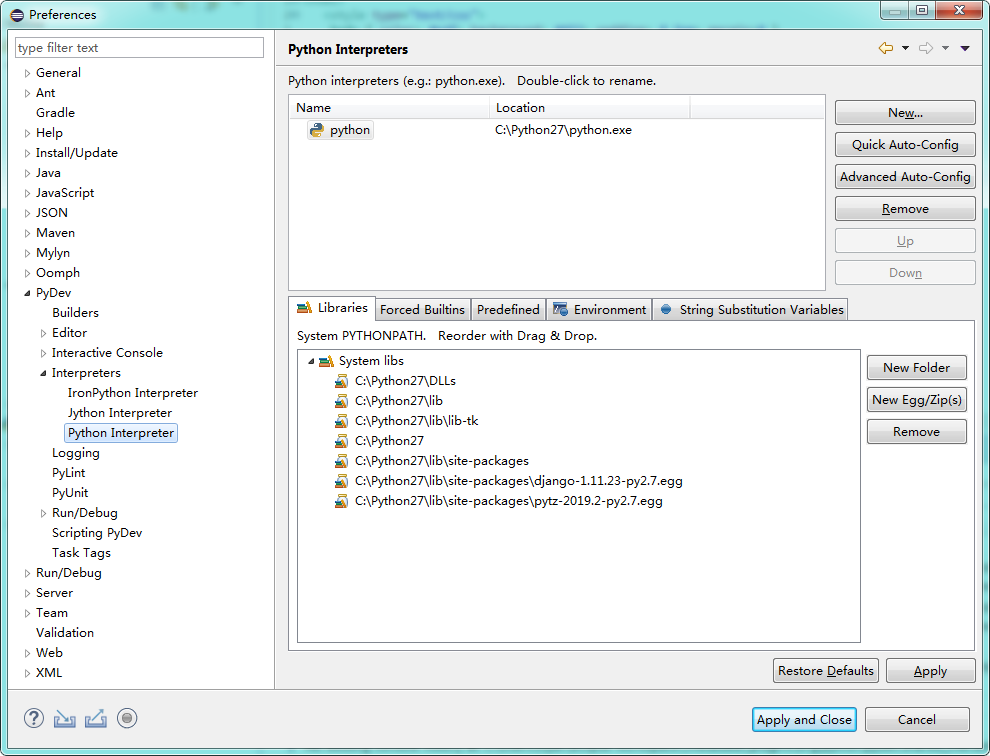Viewport: 990px width, 756px height.
Task: Collapse the Interpreters tree node
Action: point(43,373)
